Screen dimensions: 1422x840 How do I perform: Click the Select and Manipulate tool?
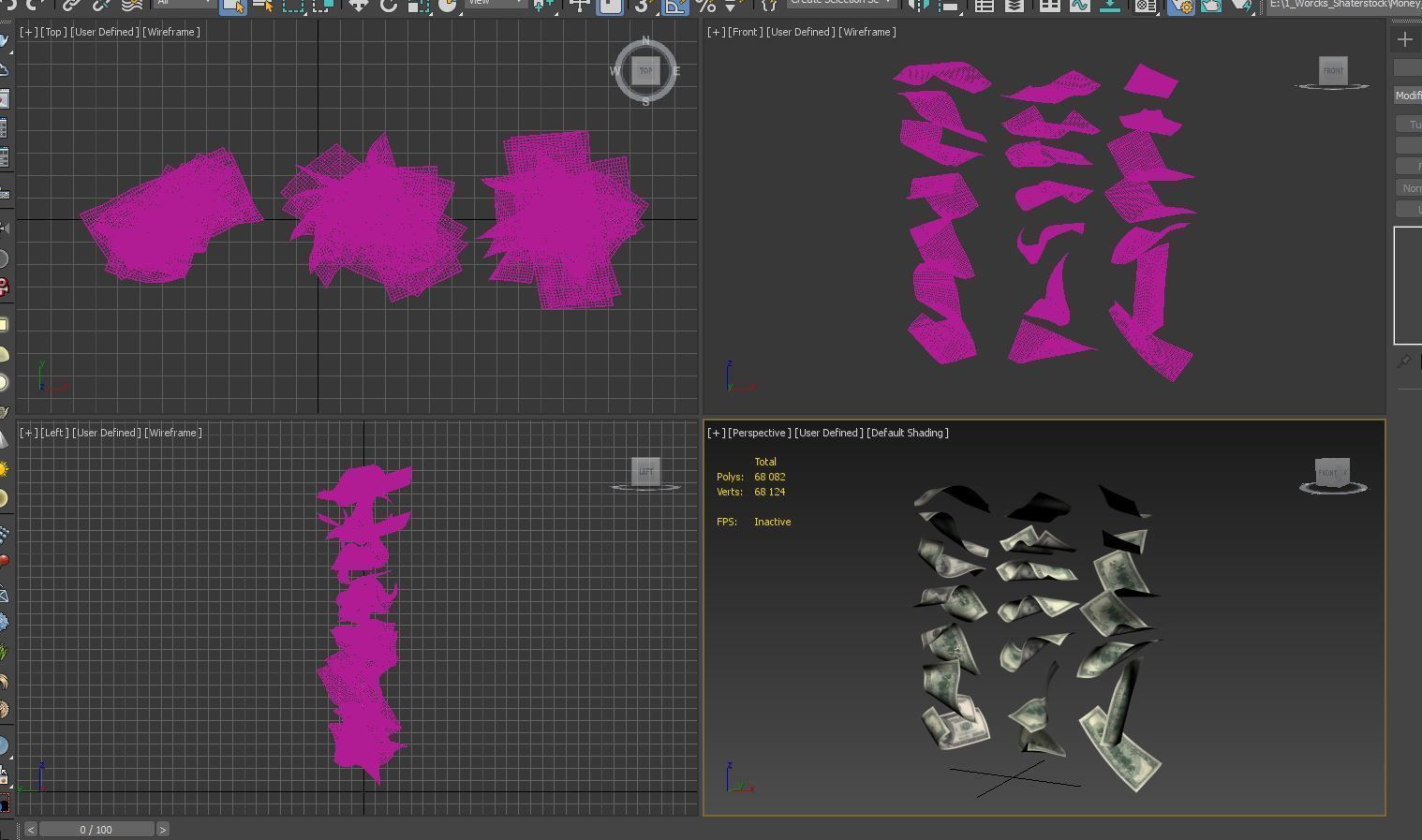[x=580, y=4]
